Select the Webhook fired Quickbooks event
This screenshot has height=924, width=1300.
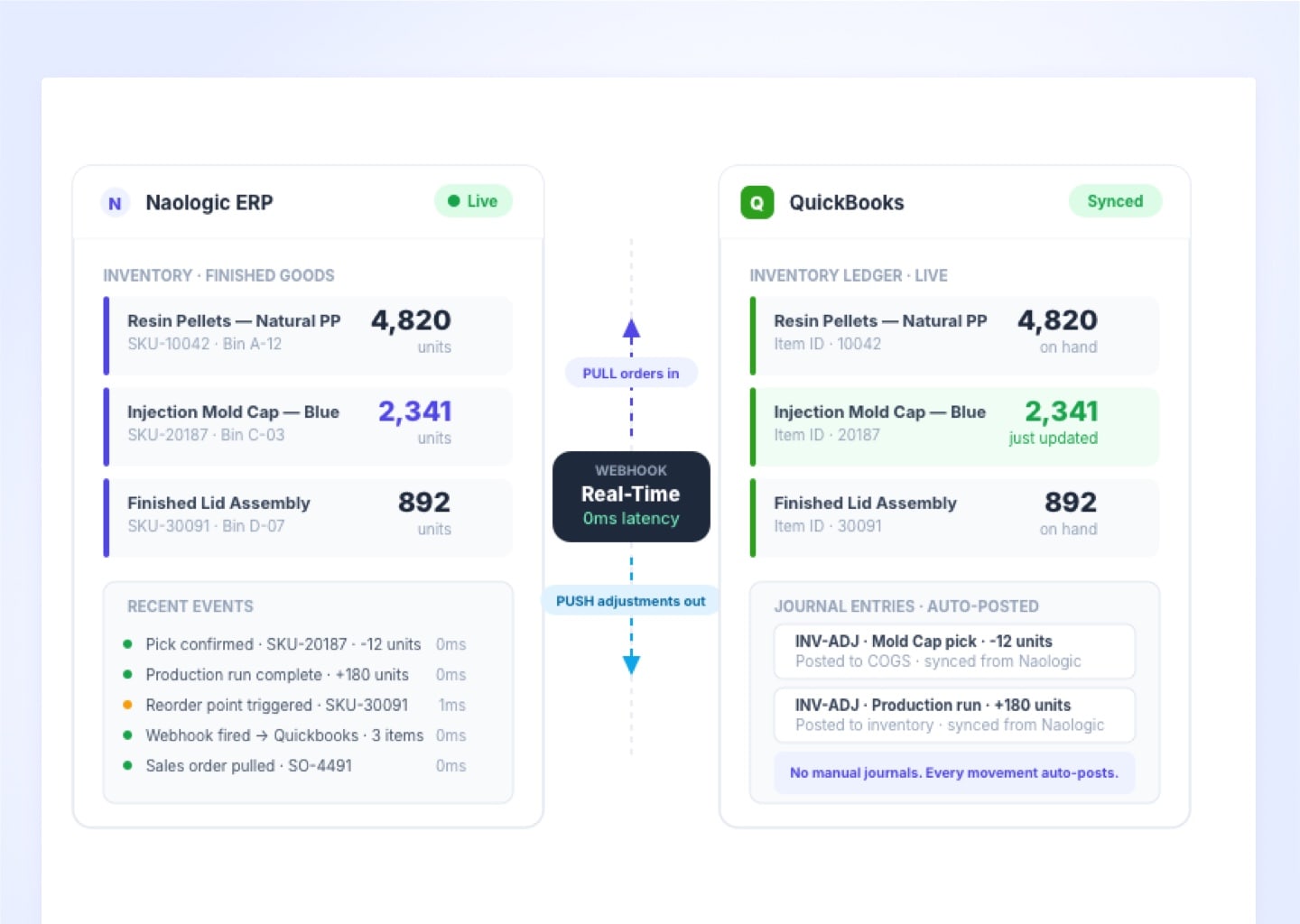[x=295, y=735]
